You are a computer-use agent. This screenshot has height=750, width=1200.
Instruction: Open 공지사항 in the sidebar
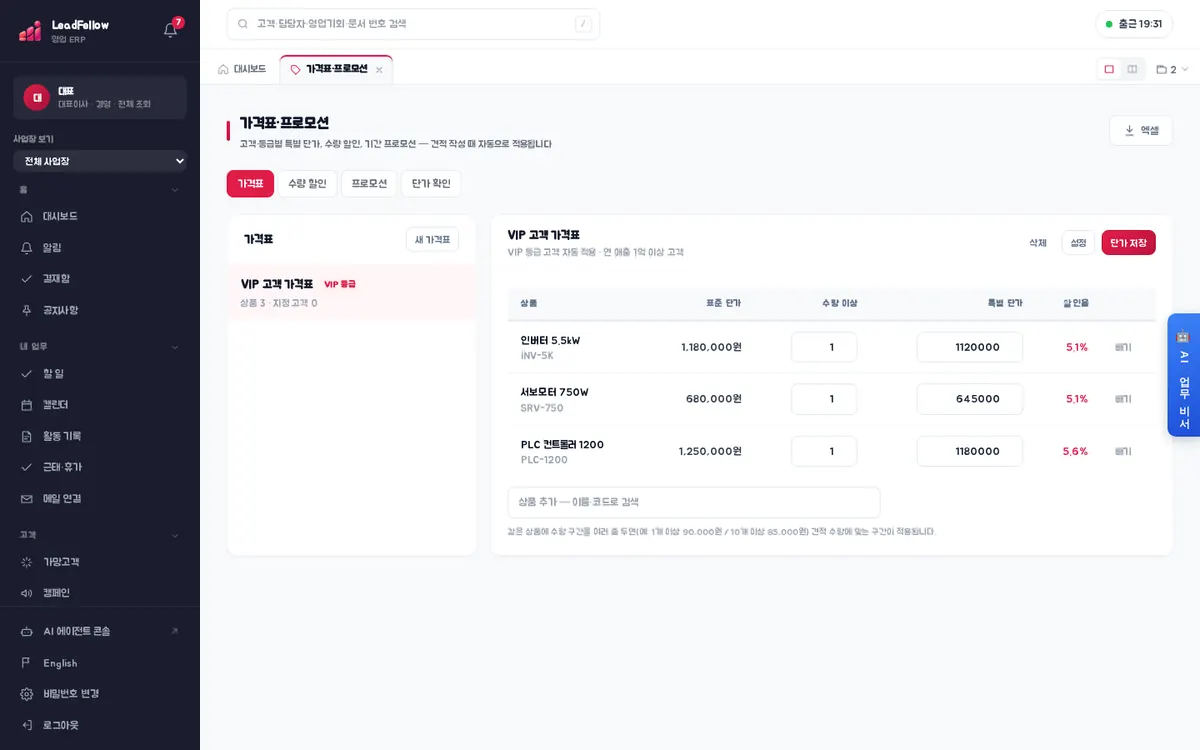click(x=100, y=310)
